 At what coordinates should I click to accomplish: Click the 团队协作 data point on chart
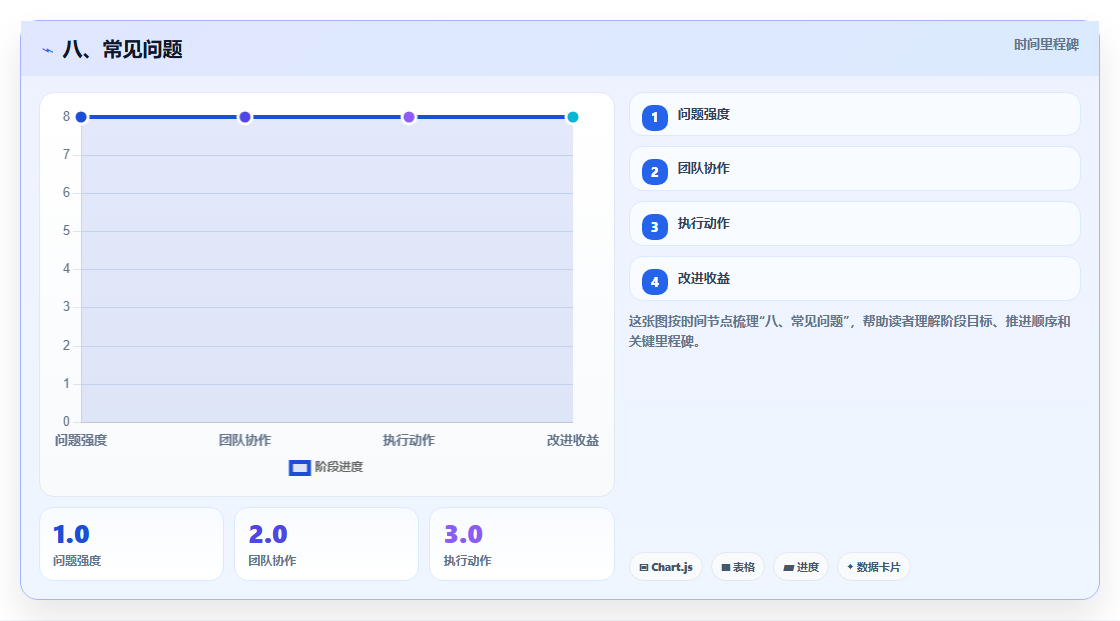point(245,117)
